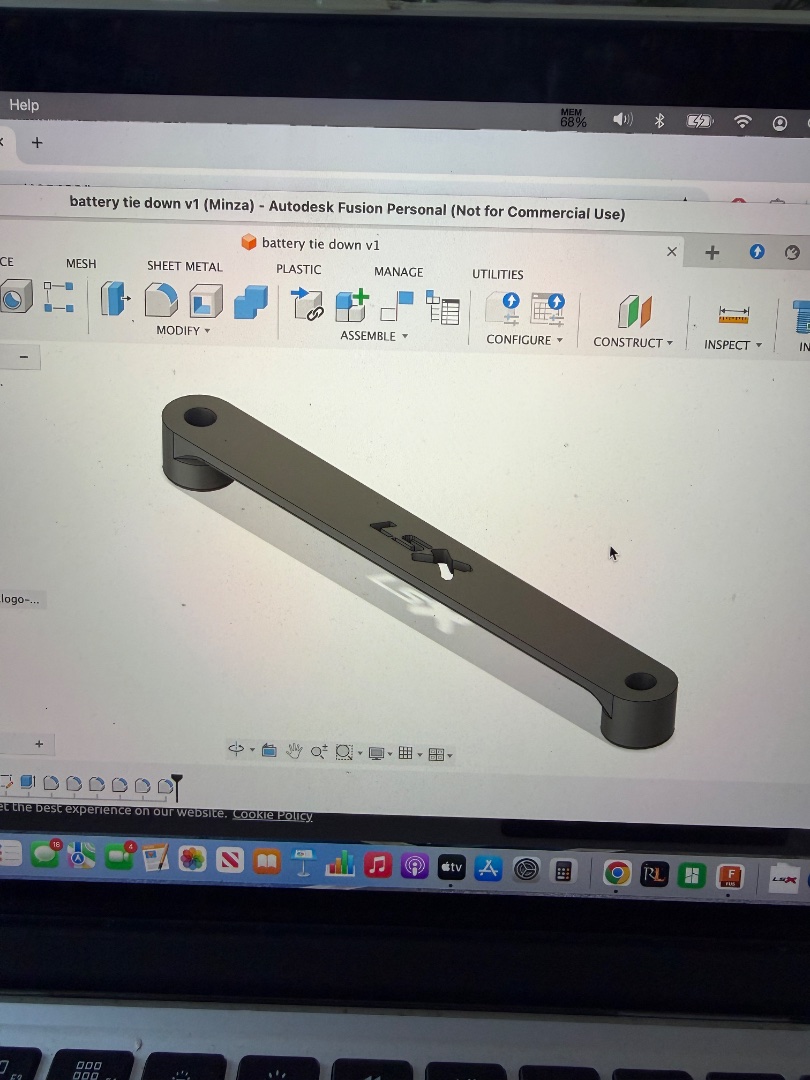Click the Measure ruler icon
This screenshot has height=1080, width=810.
733,315
